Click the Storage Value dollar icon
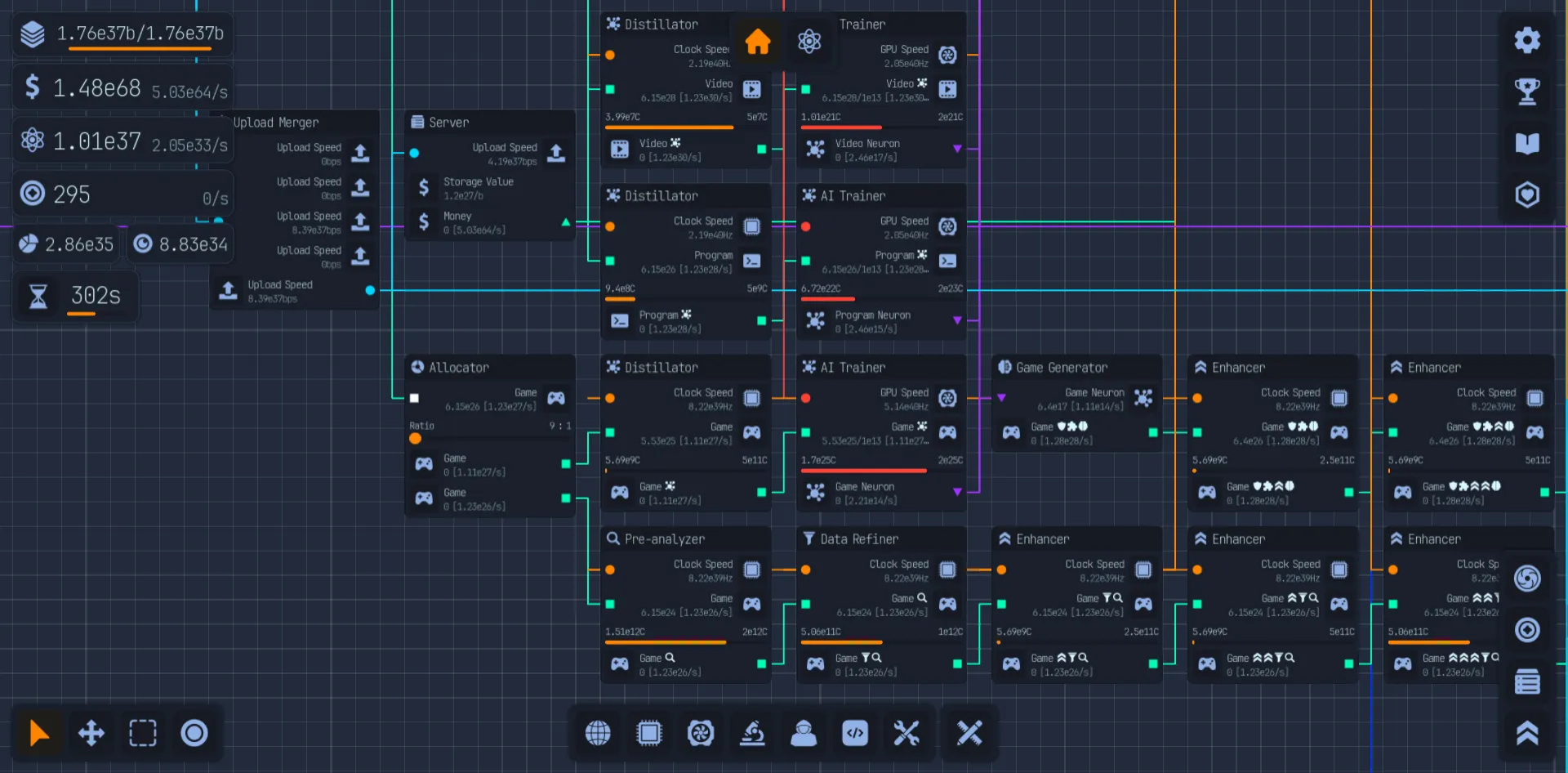1568x773 pixels. (x=423, y=187)
